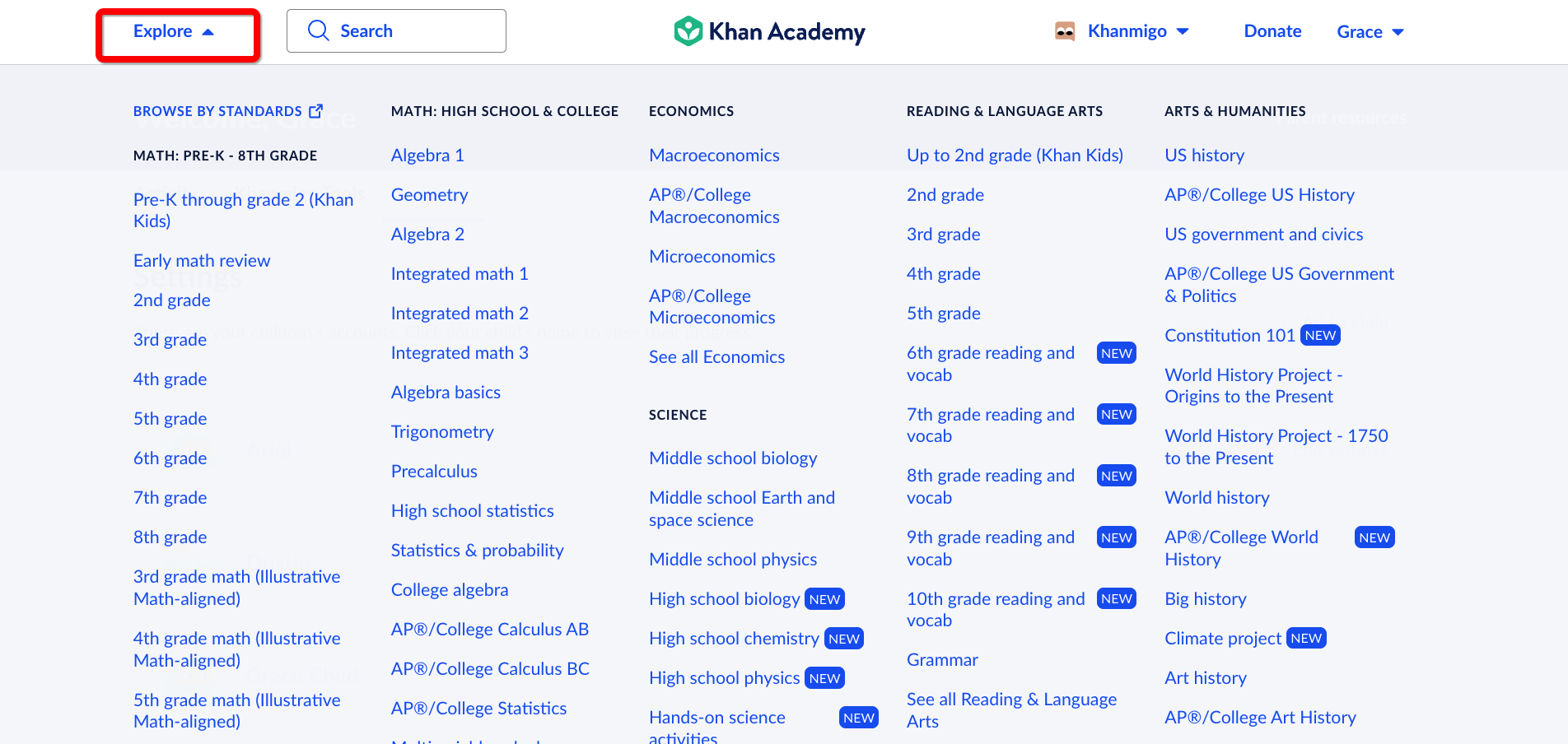Open Early math review
This screenshot has height=744, width=1568.
(202, 260)
